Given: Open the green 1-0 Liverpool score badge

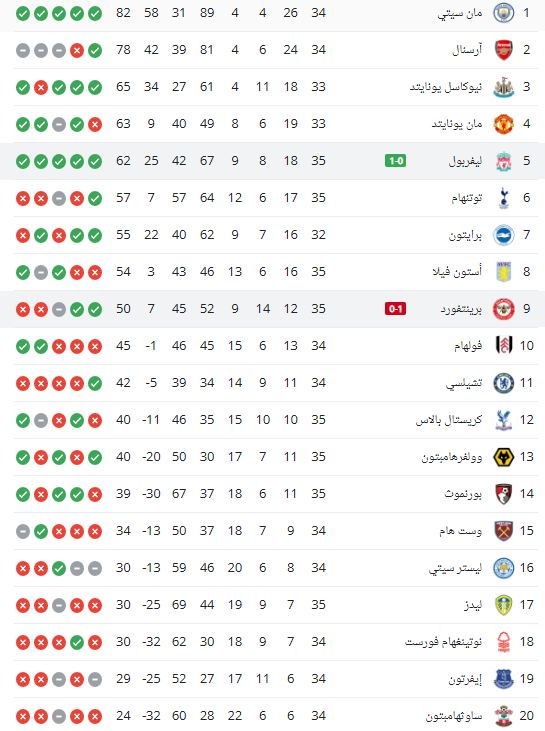Looking at the screenshot, I should (x=395, y=161).
